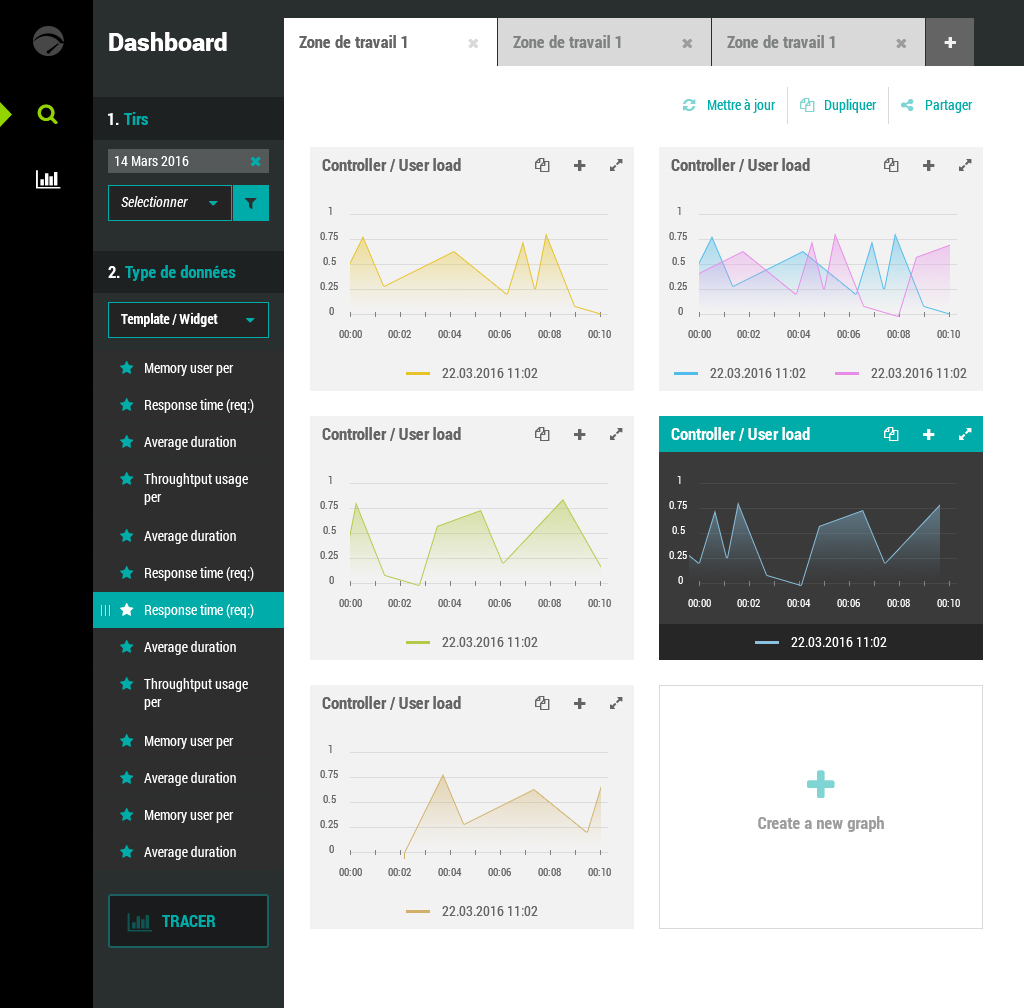The width and height of the screenshot is (1024, 1008).
Task: Expand the Template / Widget dropdown
Action: coord(188,320)
